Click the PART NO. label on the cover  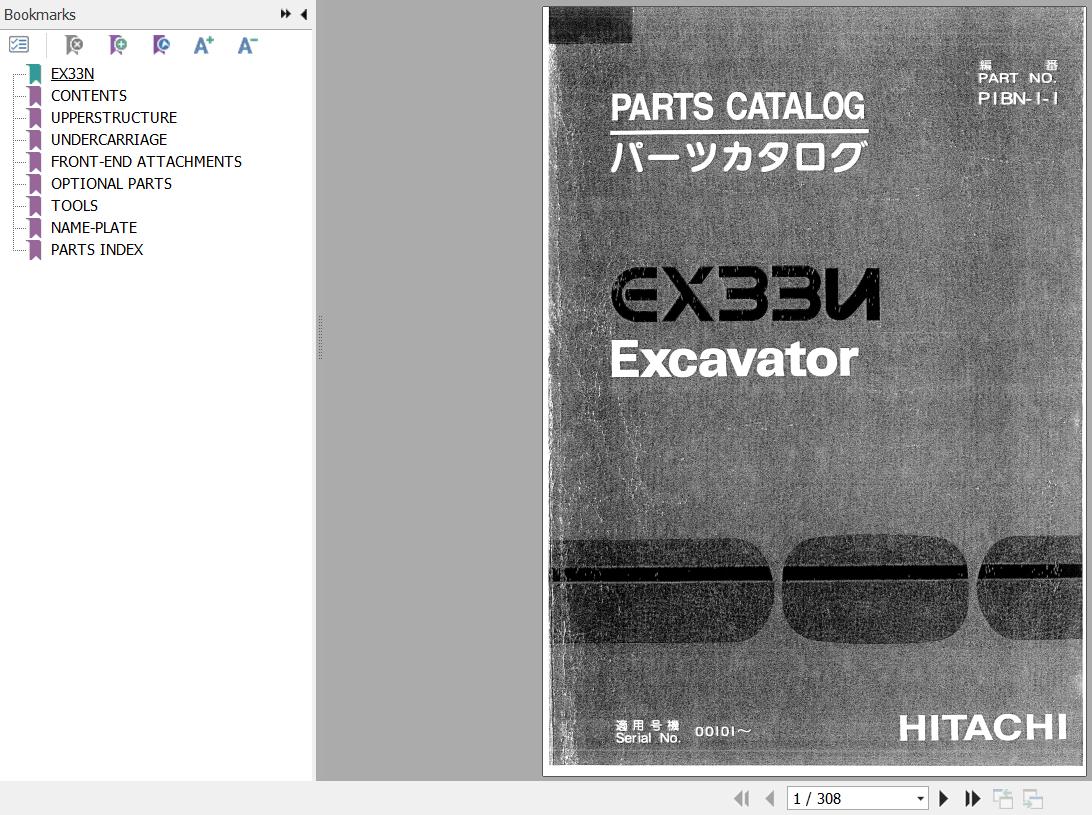pyautogui.click(x=1017, y=78)
